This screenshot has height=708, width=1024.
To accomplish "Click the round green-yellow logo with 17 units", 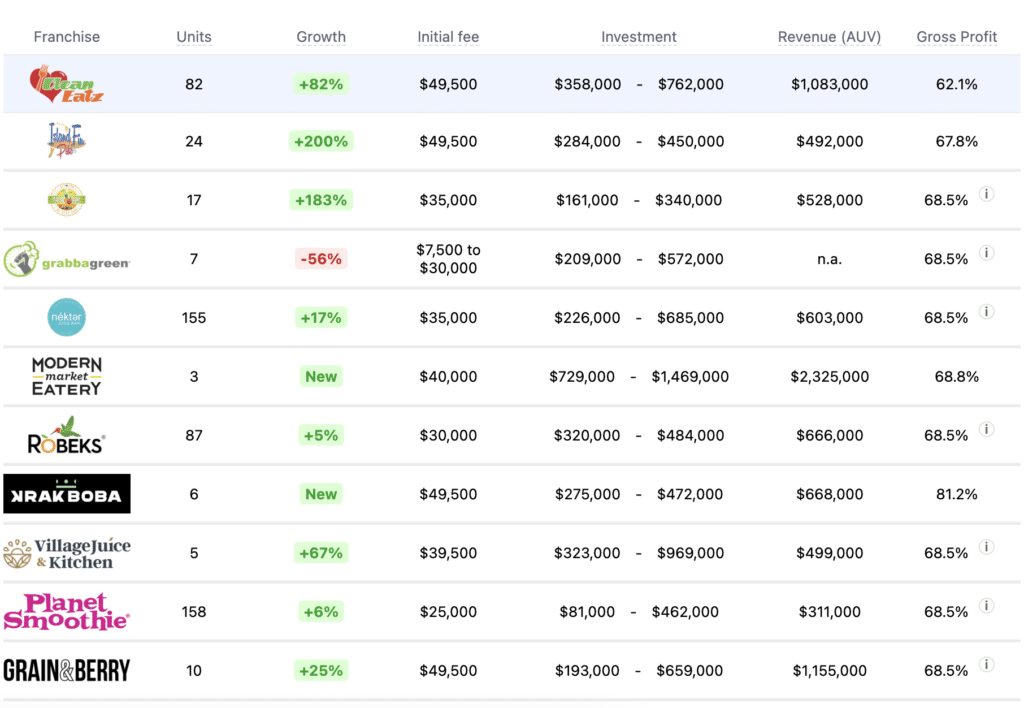I will [x=67, y=200].
